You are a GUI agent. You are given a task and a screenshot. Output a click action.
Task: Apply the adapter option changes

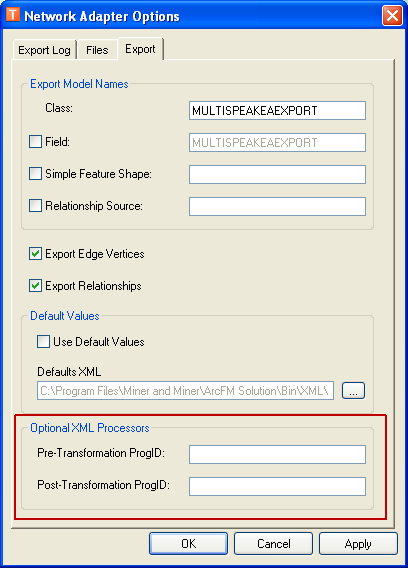[x=358, y=543]
